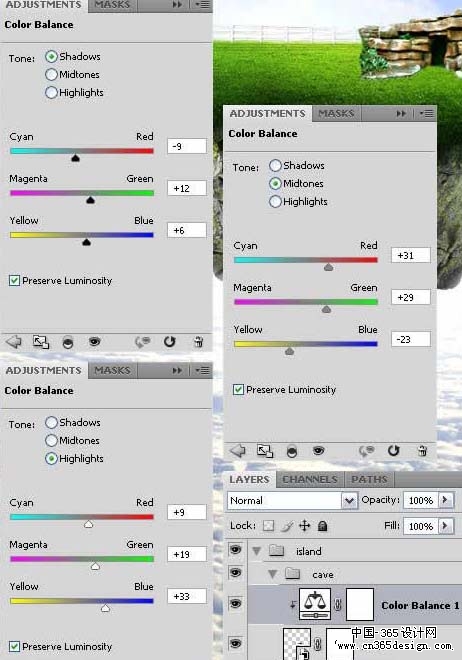The width and height of the screenshot is (462, 660).
Task: Uncheck Preserve Luminosity in Midtones panel
Action: [x=238, y=389]
